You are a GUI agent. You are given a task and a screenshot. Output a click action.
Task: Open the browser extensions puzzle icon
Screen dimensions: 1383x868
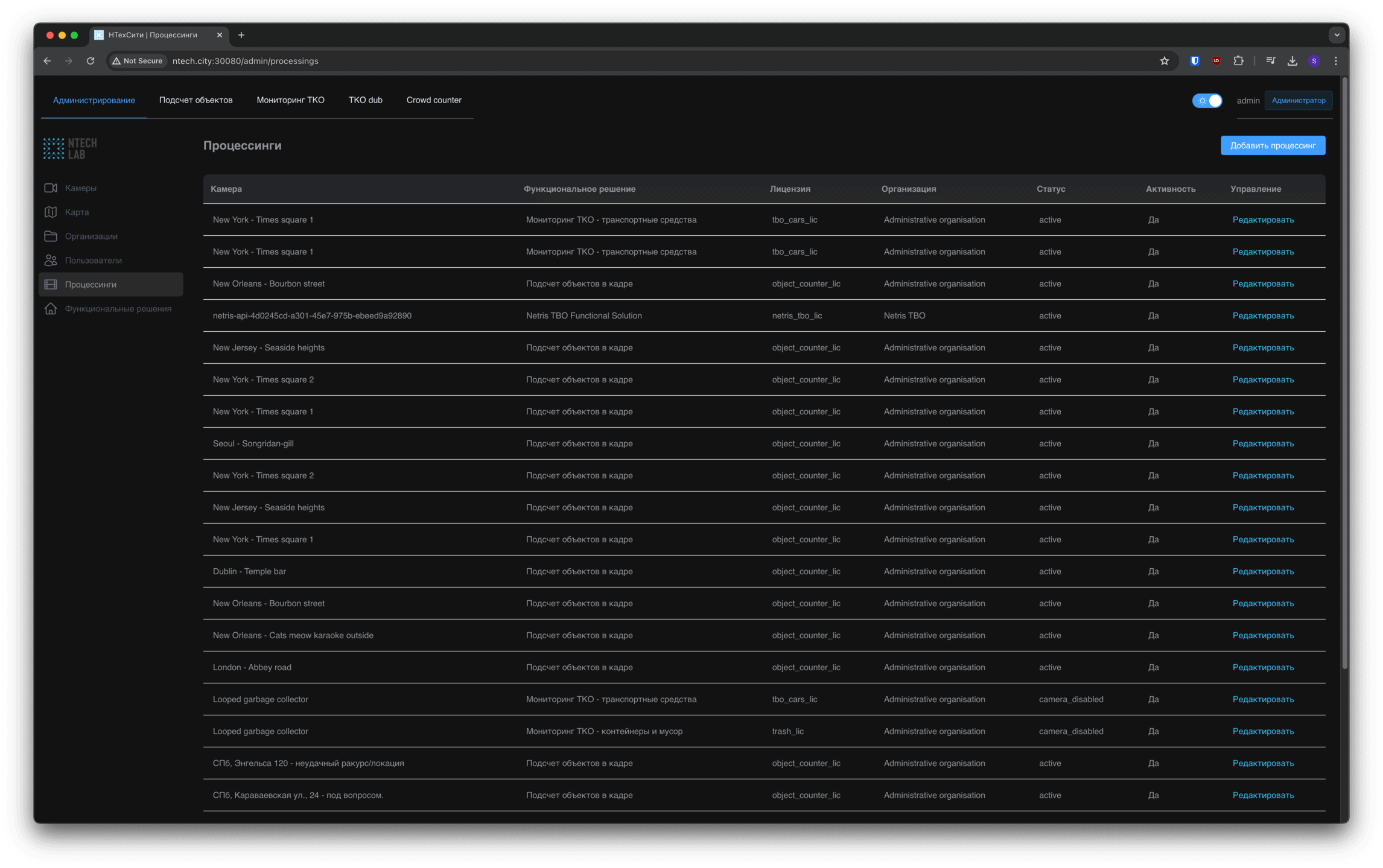pyautogui.click(x=1238, y=61)
